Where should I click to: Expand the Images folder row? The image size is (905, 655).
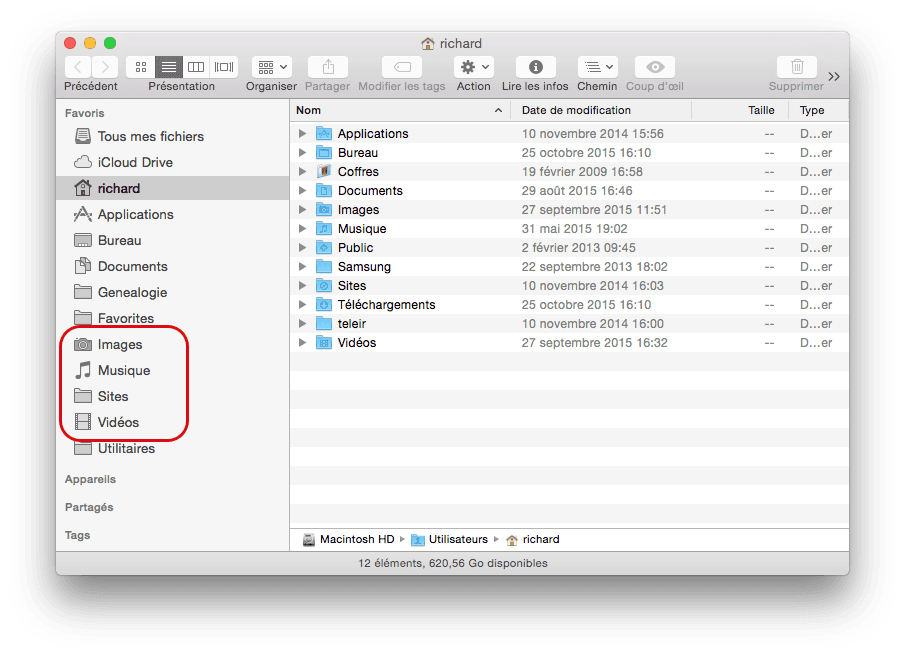[x=302, y=209]
